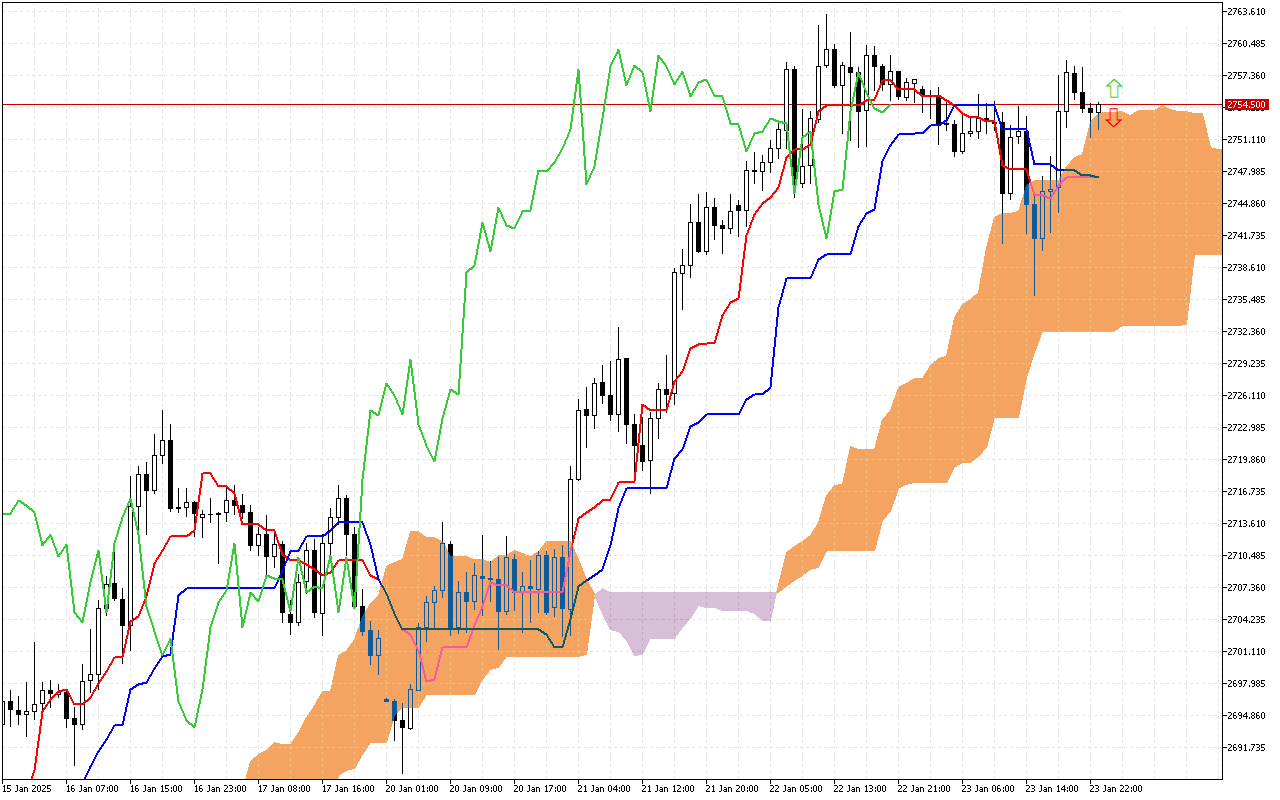The image size is (1280, 800).
Task: Select the 2757.360 price level label
Action: click(1247, 76)
